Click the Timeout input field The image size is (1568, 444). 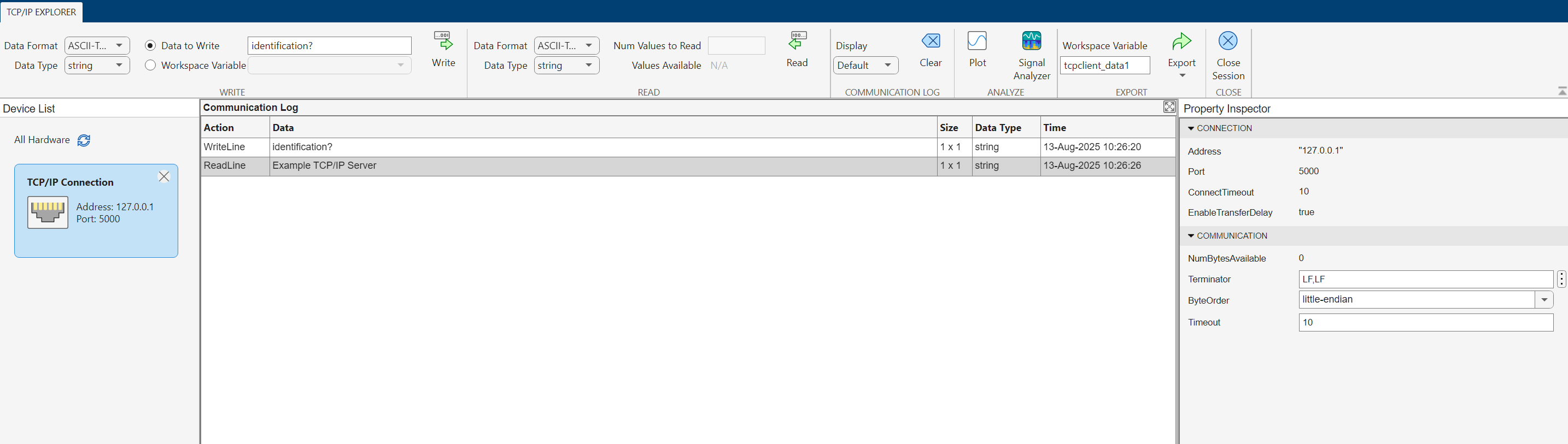tap(1425, 322)
